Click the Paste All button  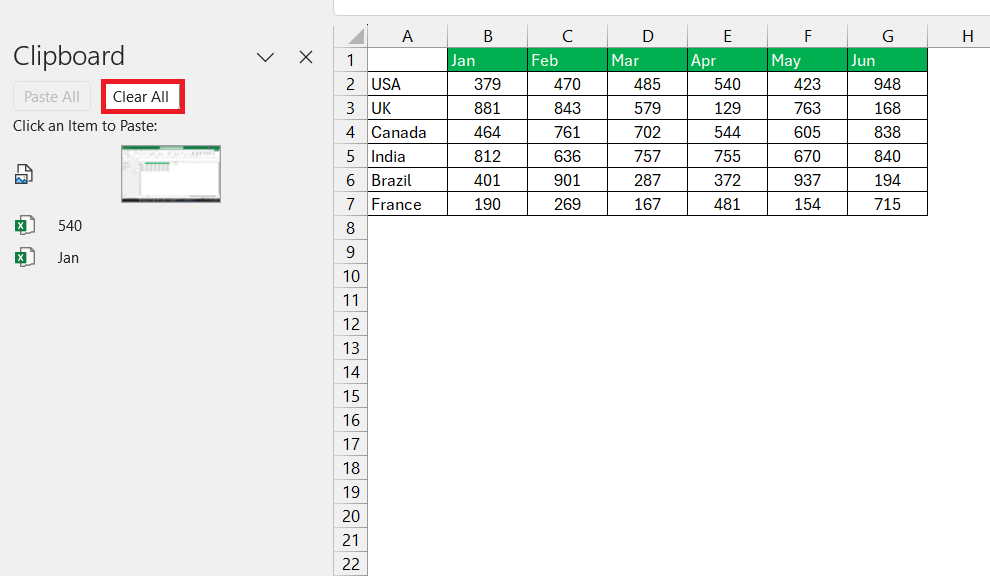tap(52, 97)
